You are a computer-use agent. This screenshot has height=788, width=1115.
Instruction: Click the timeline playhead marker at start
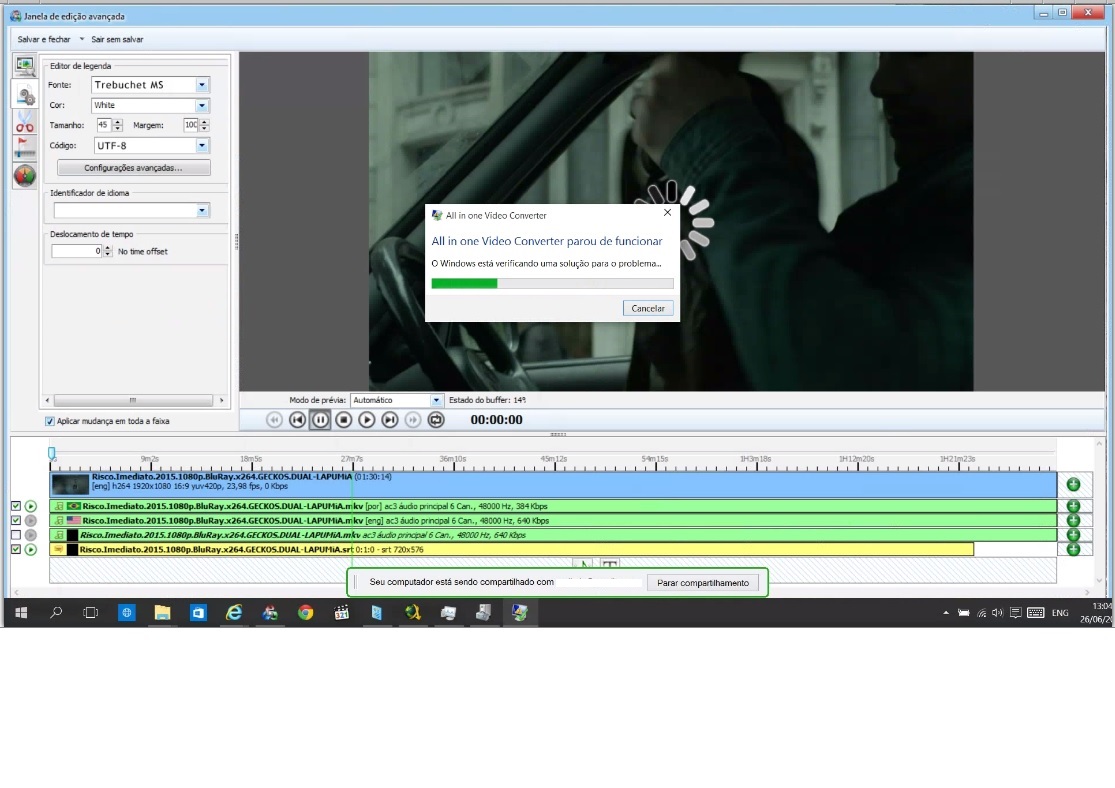(x=51, y=453)
